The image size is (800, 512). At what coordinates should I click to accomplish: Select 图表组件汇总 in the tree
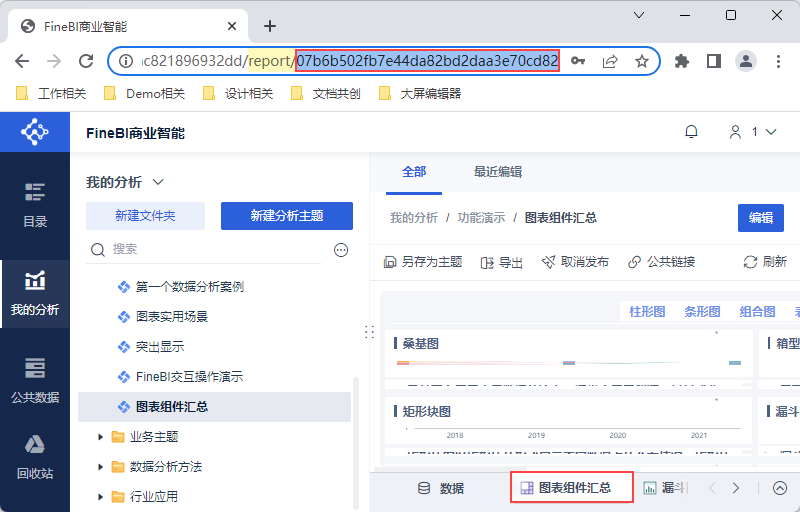click(214, 407)
